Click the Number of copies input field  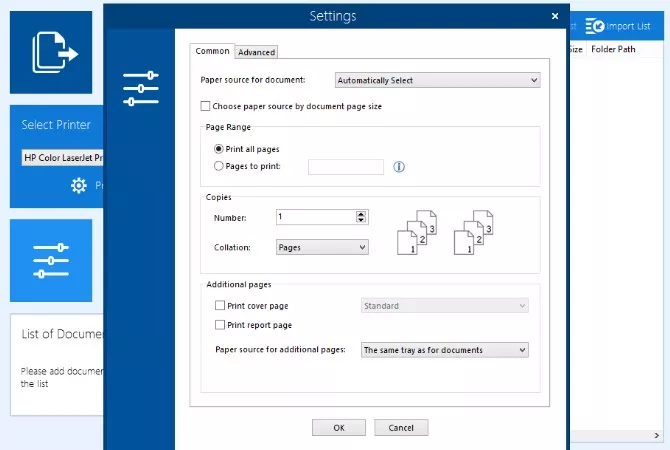(x=316, y=217)
